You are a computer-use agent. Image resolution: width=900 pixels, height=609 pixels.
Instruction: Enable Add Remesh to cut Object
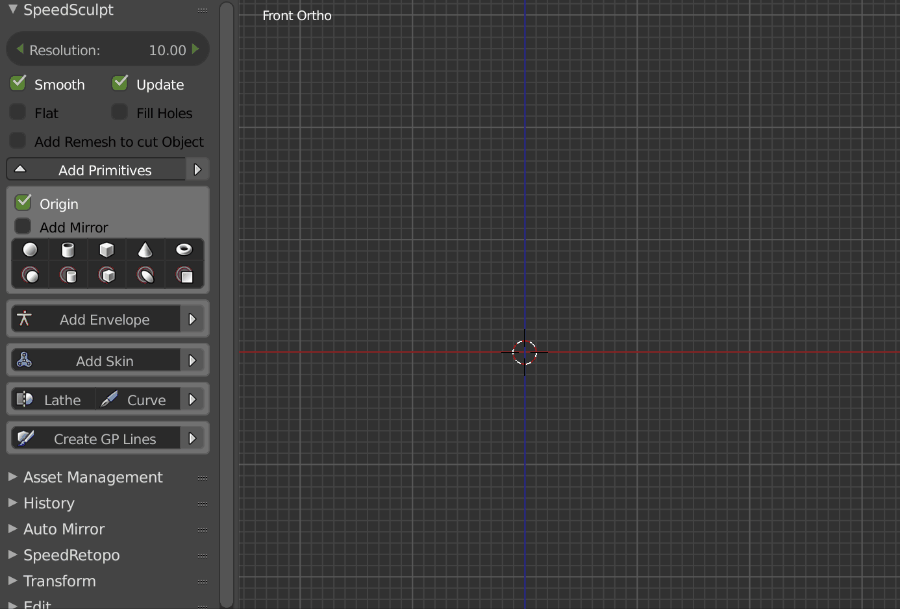coord(18,141)
